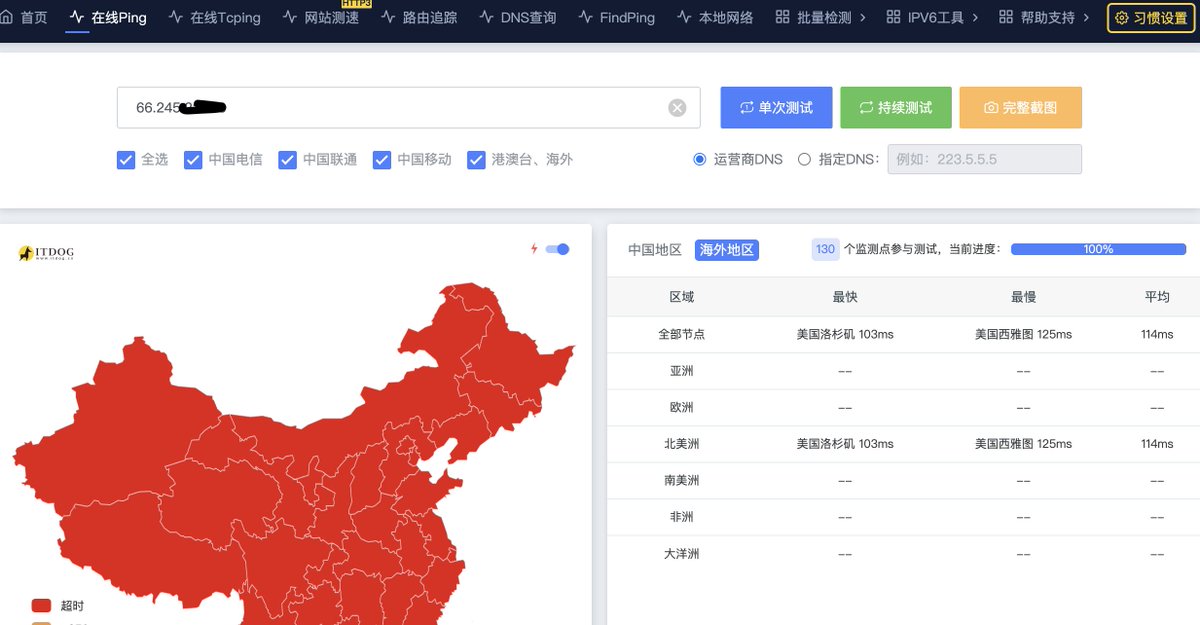Select the 在线Ping tab
The width and height of the screenshot is (1200, 625).
(x=108, y=17)
